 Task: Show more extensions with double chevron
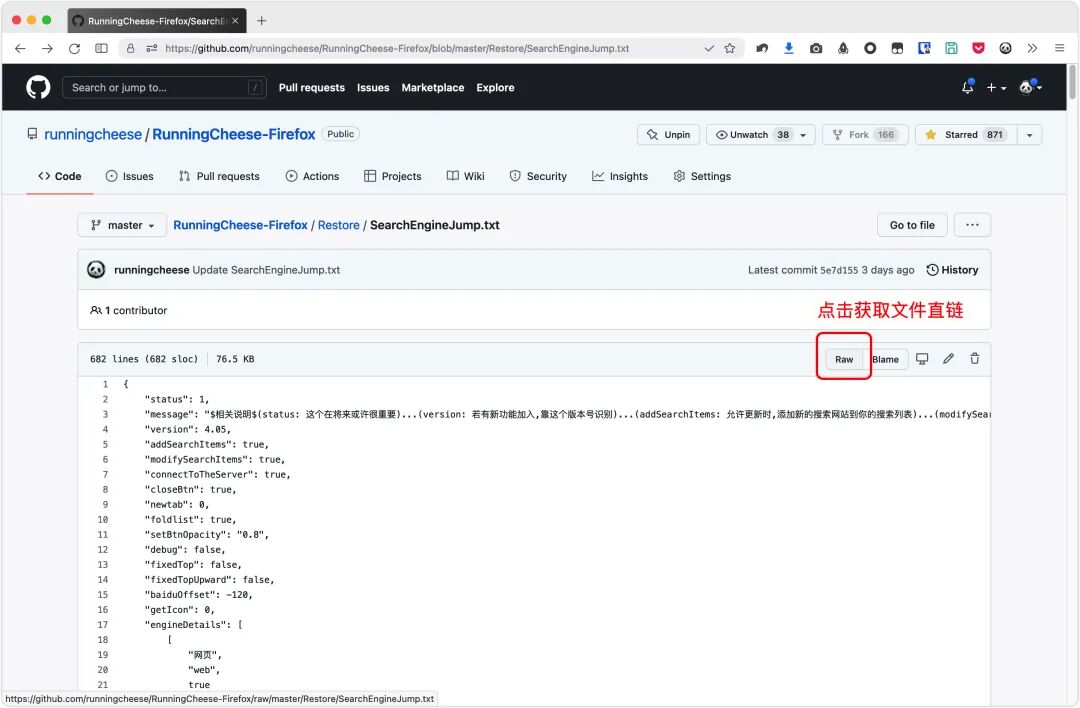click(x=1032, y=48)
